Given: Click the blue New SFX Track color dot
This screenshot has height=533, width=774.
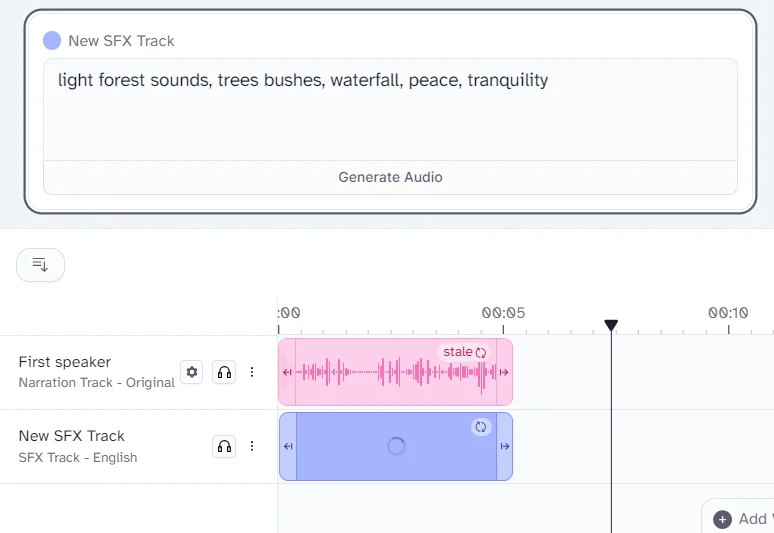Looking at the screenshot, I should pos(52,40).
